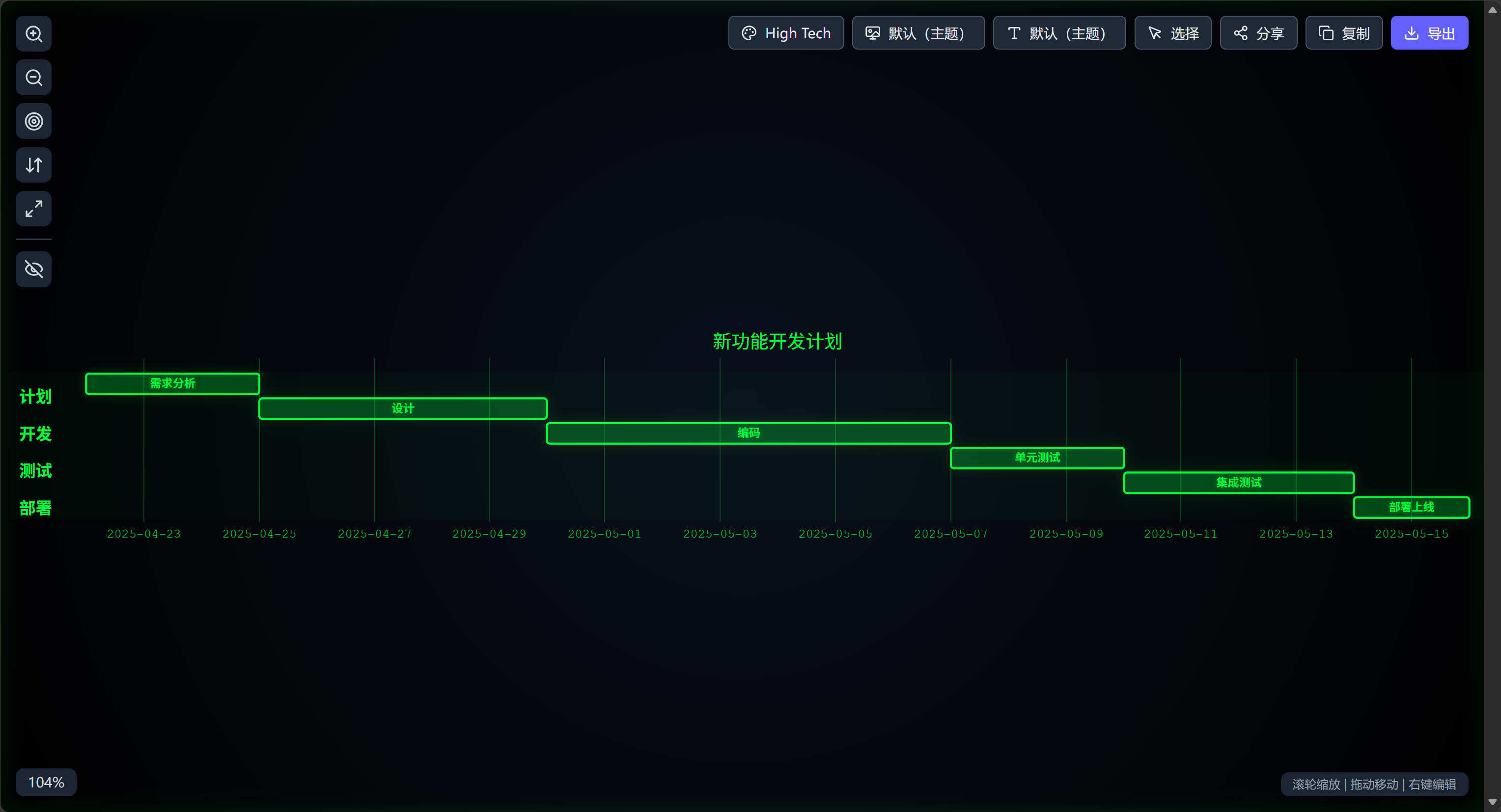Click the 2025-04-23 date axis label

click(x=144, y=534)
